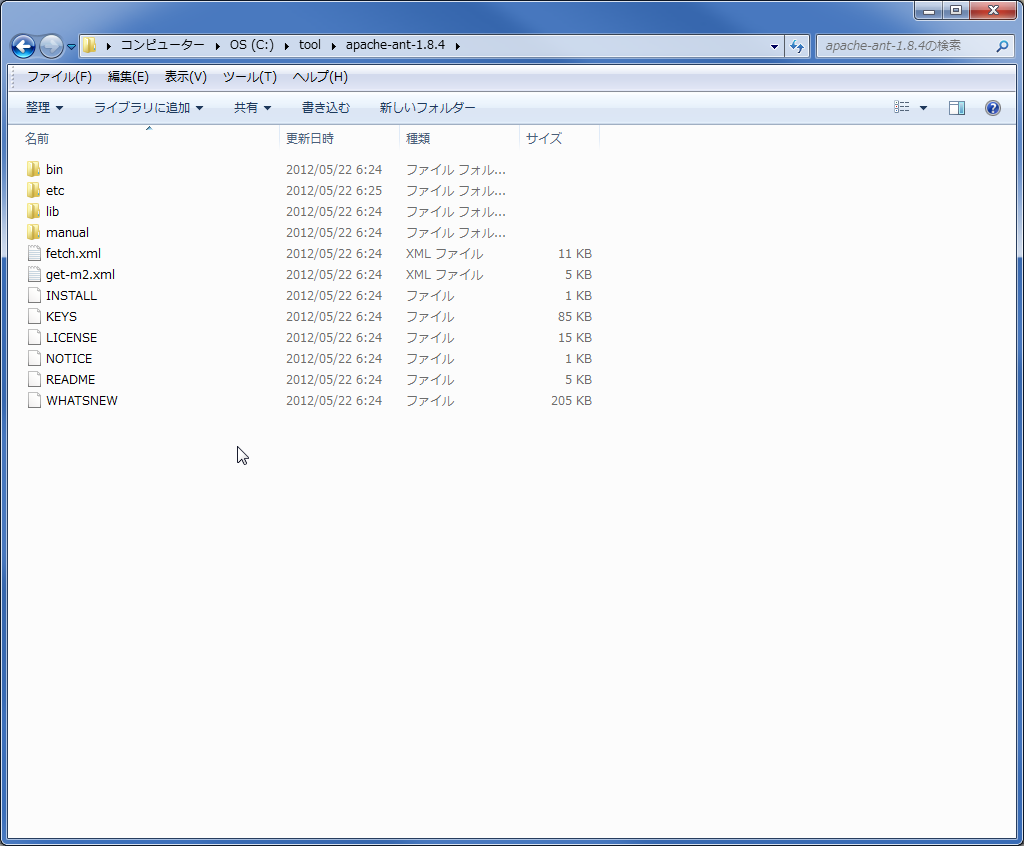
Task: Sort by 種類 column header
Action: pos(459,138)
